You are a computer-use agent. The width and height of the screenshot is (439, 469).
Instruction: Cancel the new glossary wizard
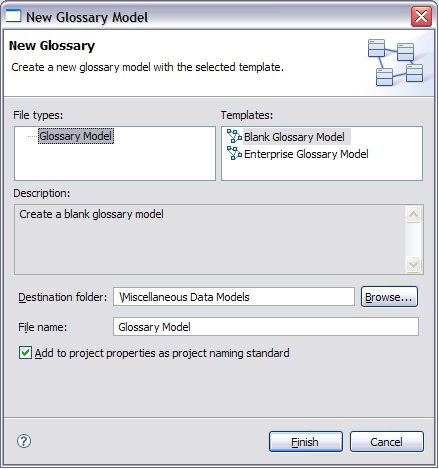pyautogui.click(x=387, y=442)
